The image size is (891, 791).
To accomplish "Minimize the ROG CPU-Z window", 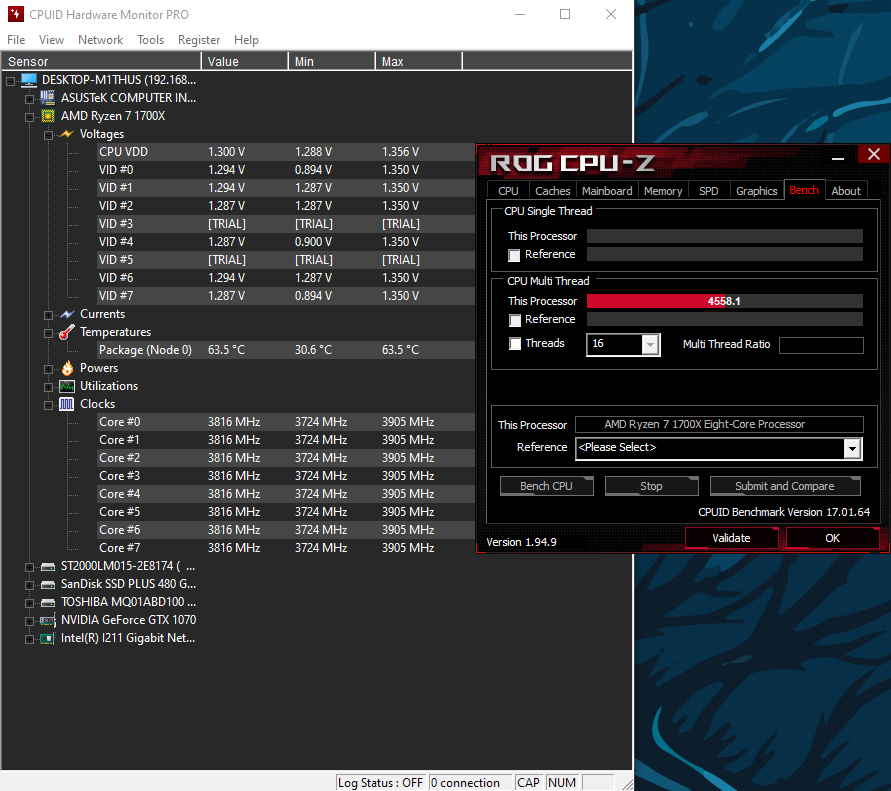I will (838, 159).
